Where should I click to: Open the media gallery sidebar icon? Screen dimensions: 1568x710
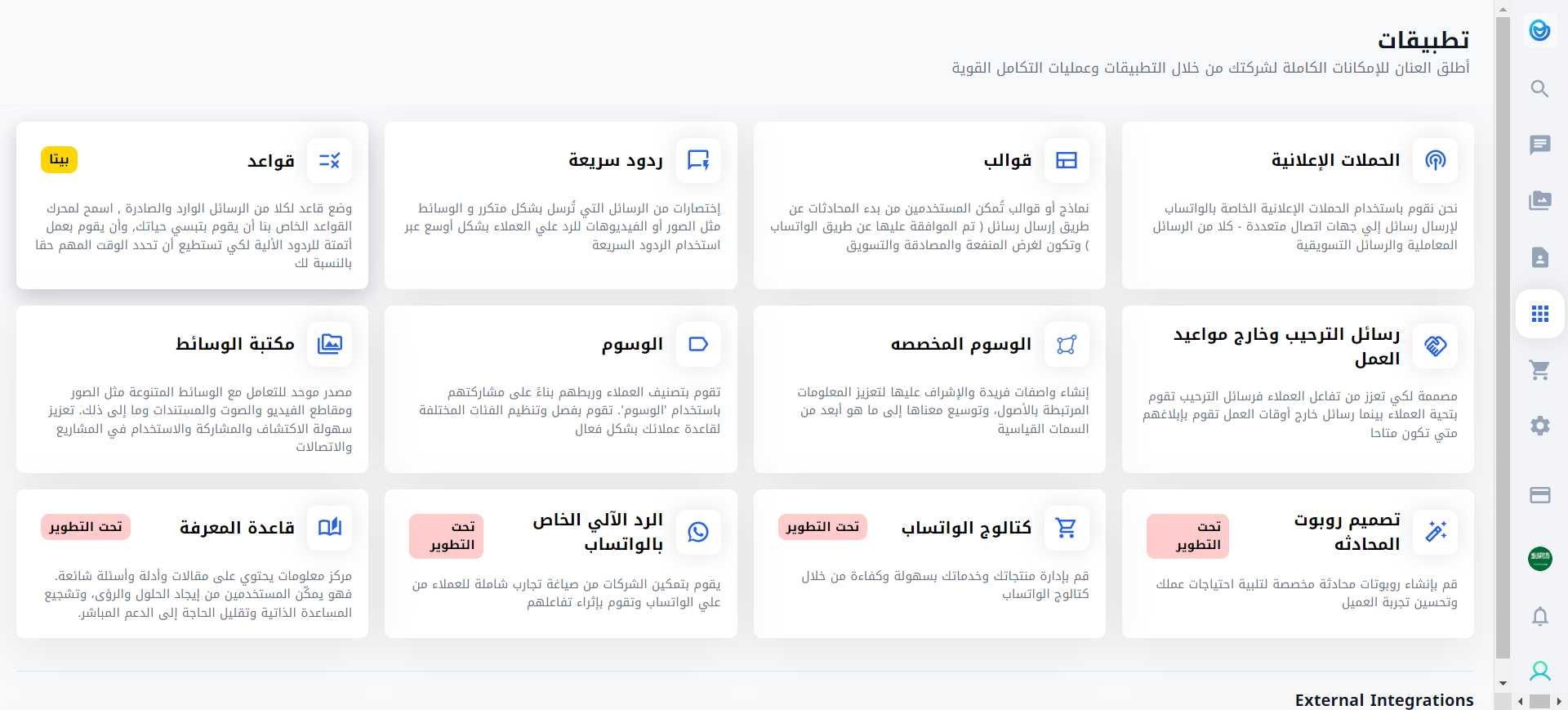(1539, 200)
